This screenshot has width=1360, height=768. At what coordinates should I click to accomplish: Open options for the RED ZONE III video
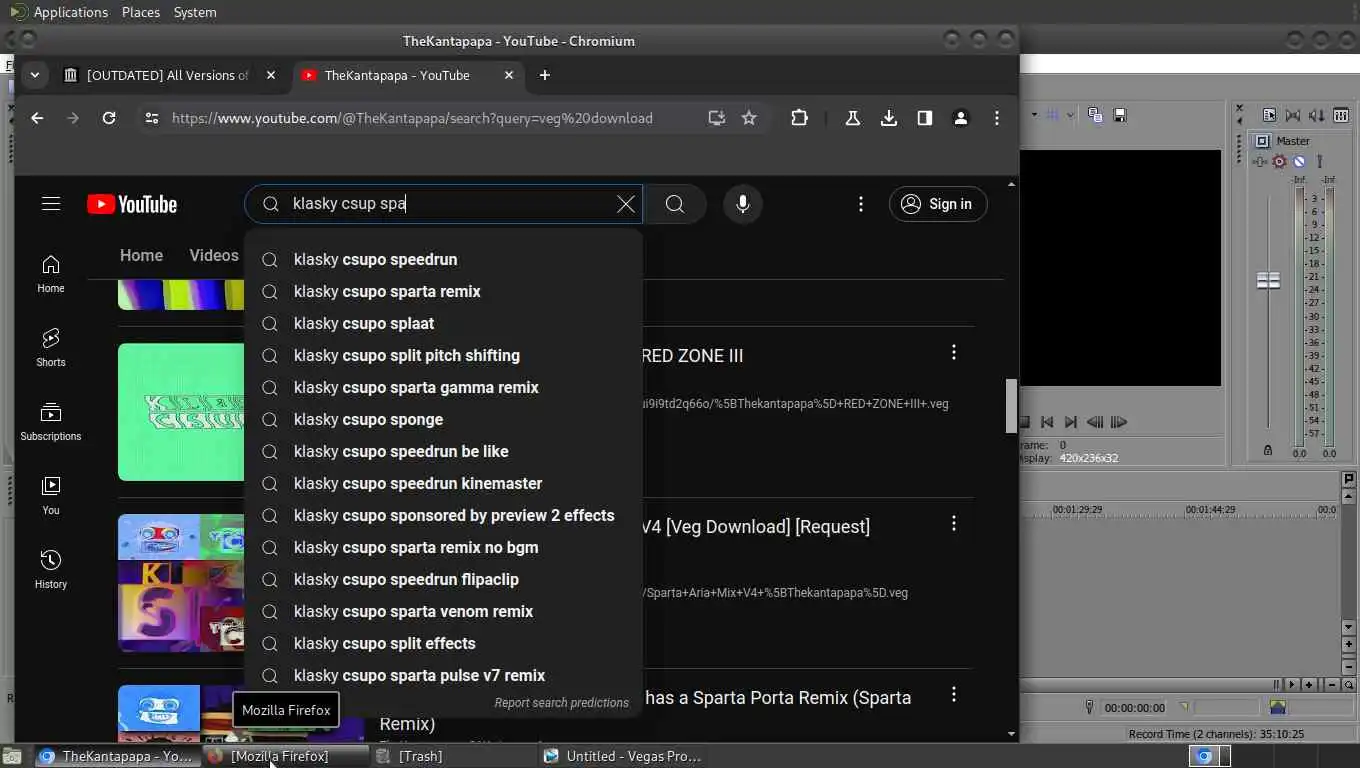tap(954, 352)
